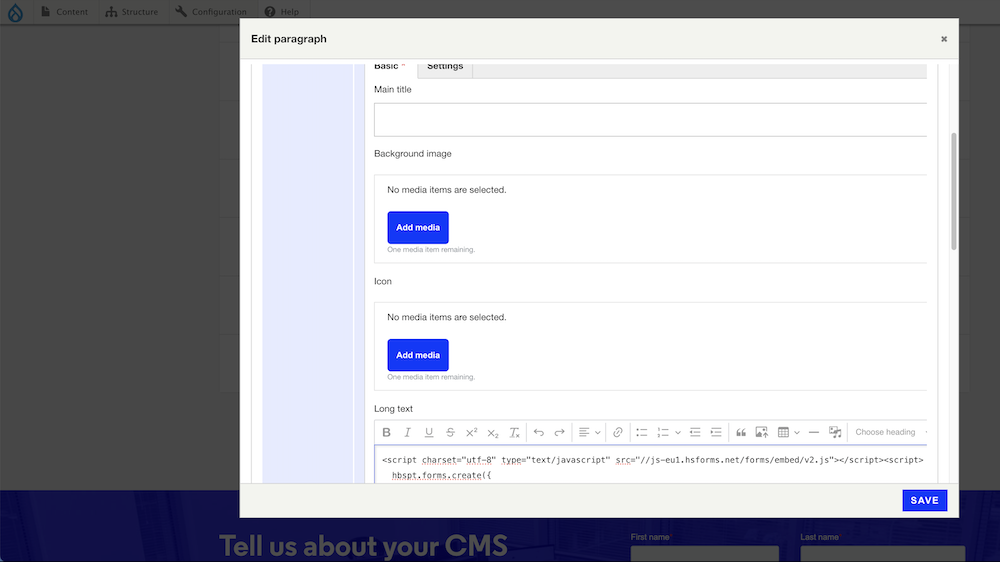Screen dimensions: 1000x562
Task: Click the First name field behind dialog
Action: (x=704, y=553)
